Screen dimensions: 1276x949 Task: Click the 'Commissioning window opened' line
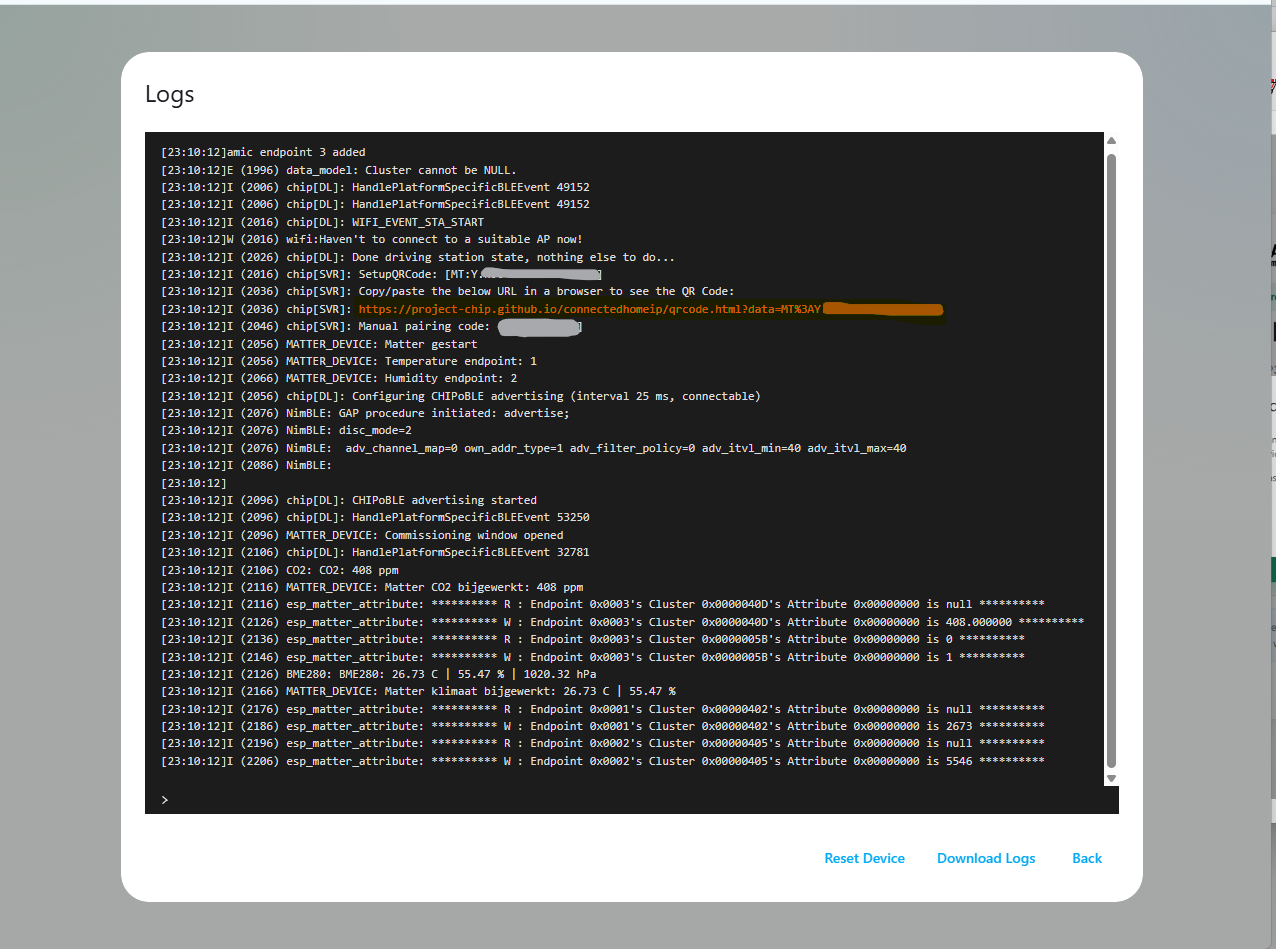[362, 535]
